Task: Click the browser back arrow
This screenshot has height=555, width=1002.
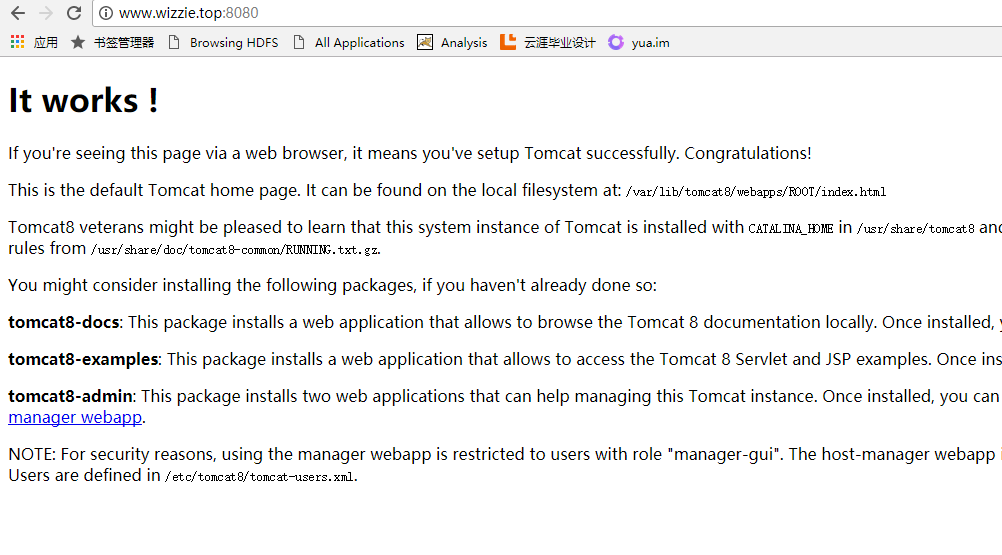Action: [x=17, y=13]
